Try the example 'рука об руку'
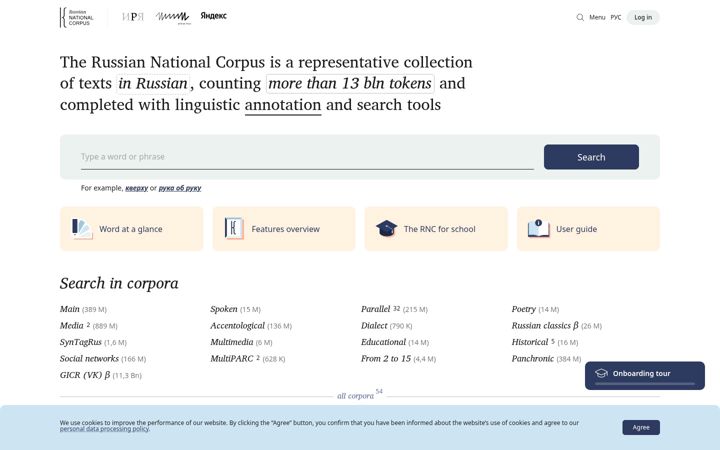This screenshot has height=450, width=720. point(180,188)
